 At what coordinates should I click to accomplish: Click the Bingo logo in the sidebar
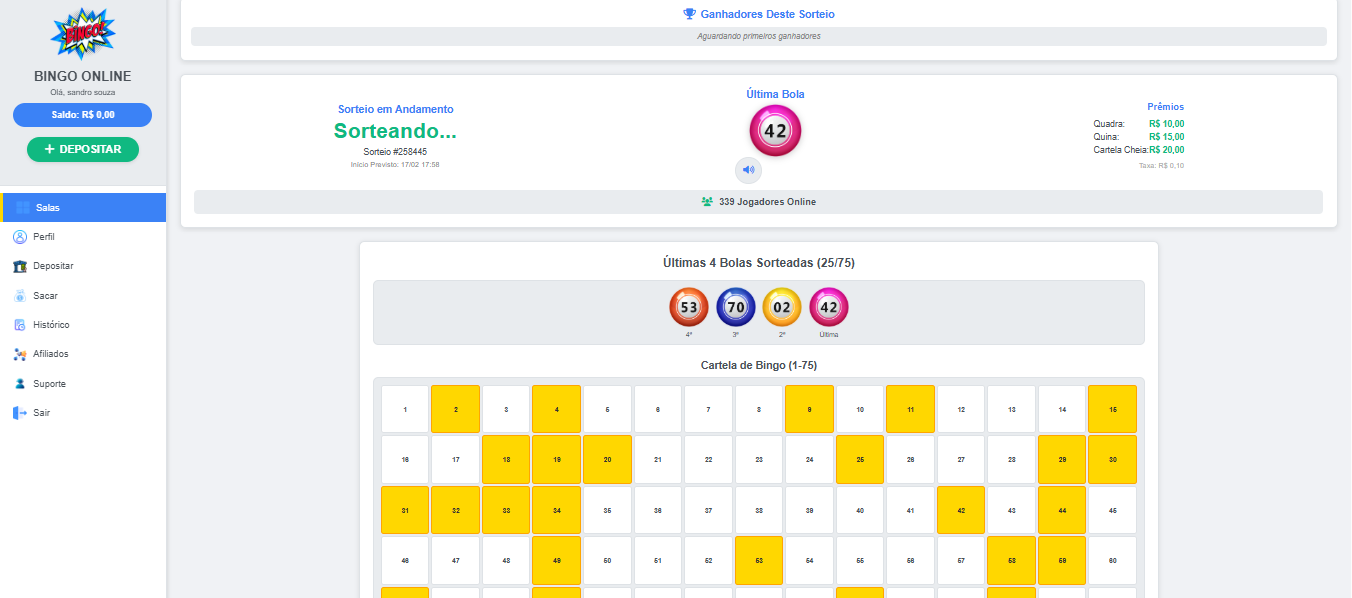(83, 34)
